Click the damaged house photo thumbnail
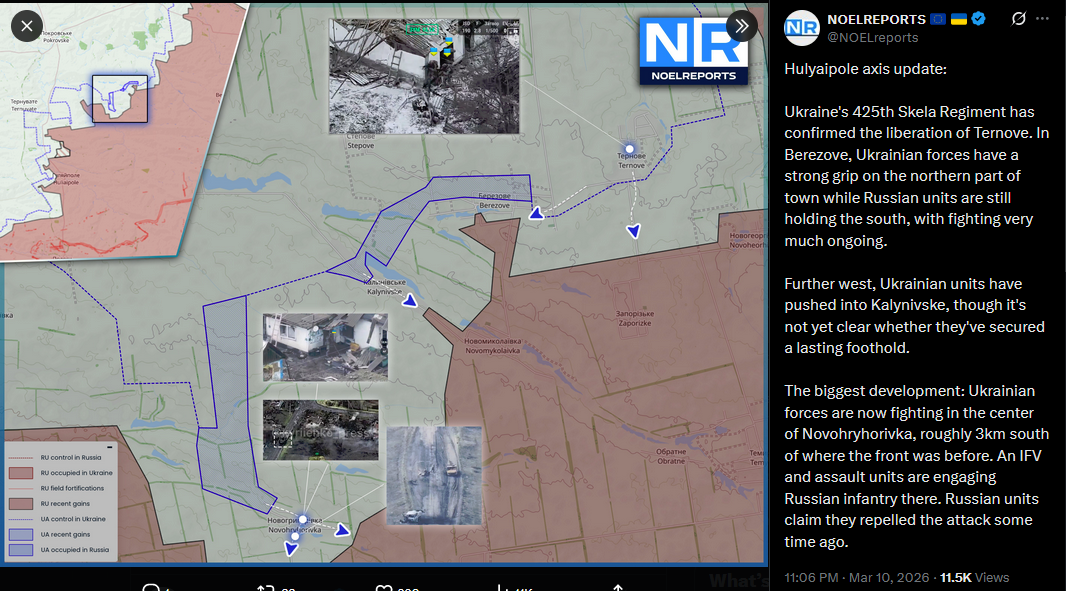Image resolution: width=1066 pixels, height=591 pixels. pos(325,347)
